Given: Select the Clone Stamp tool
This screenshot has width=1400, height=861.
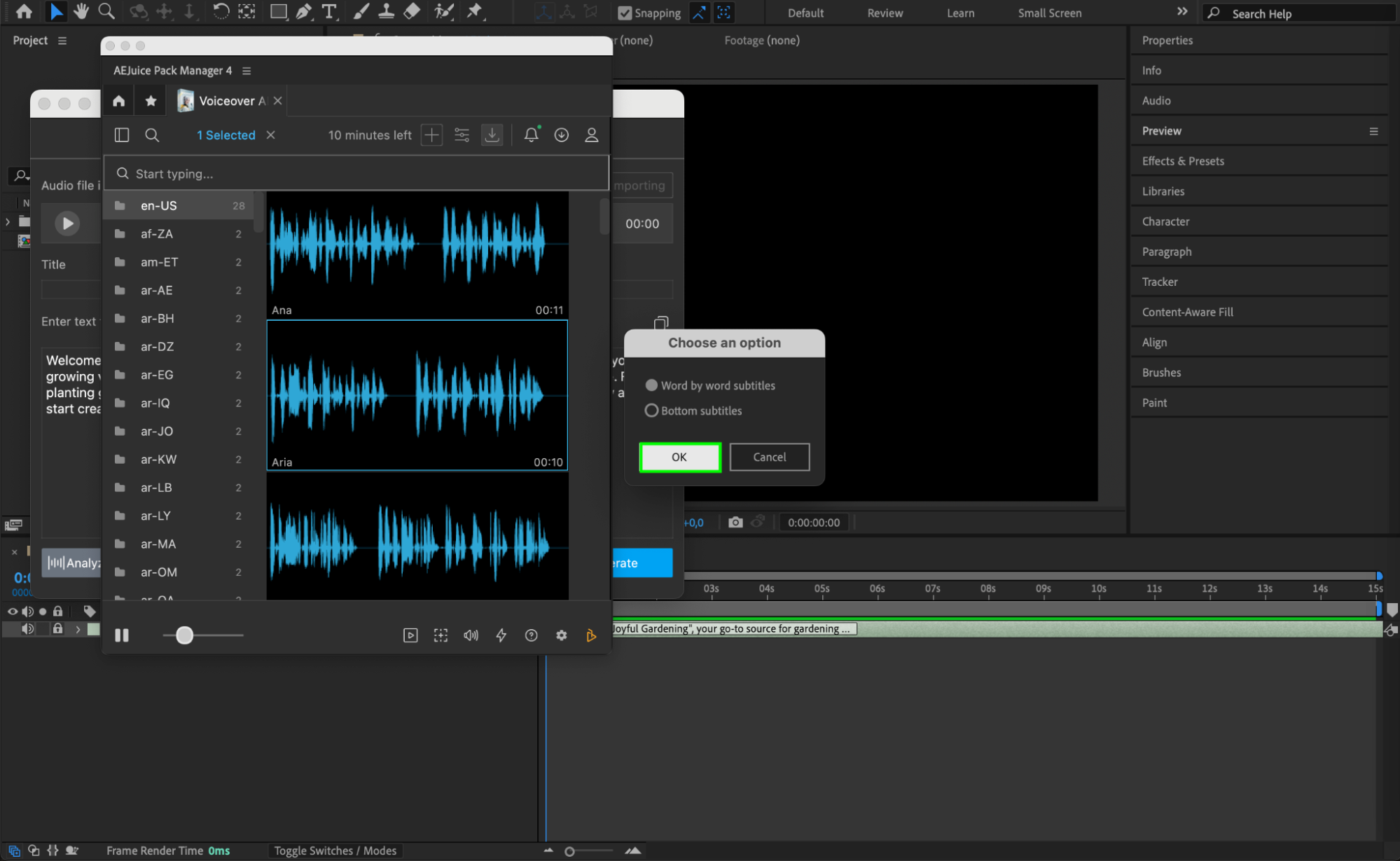Looking at the screenshot, I should [x=386, y=11].
